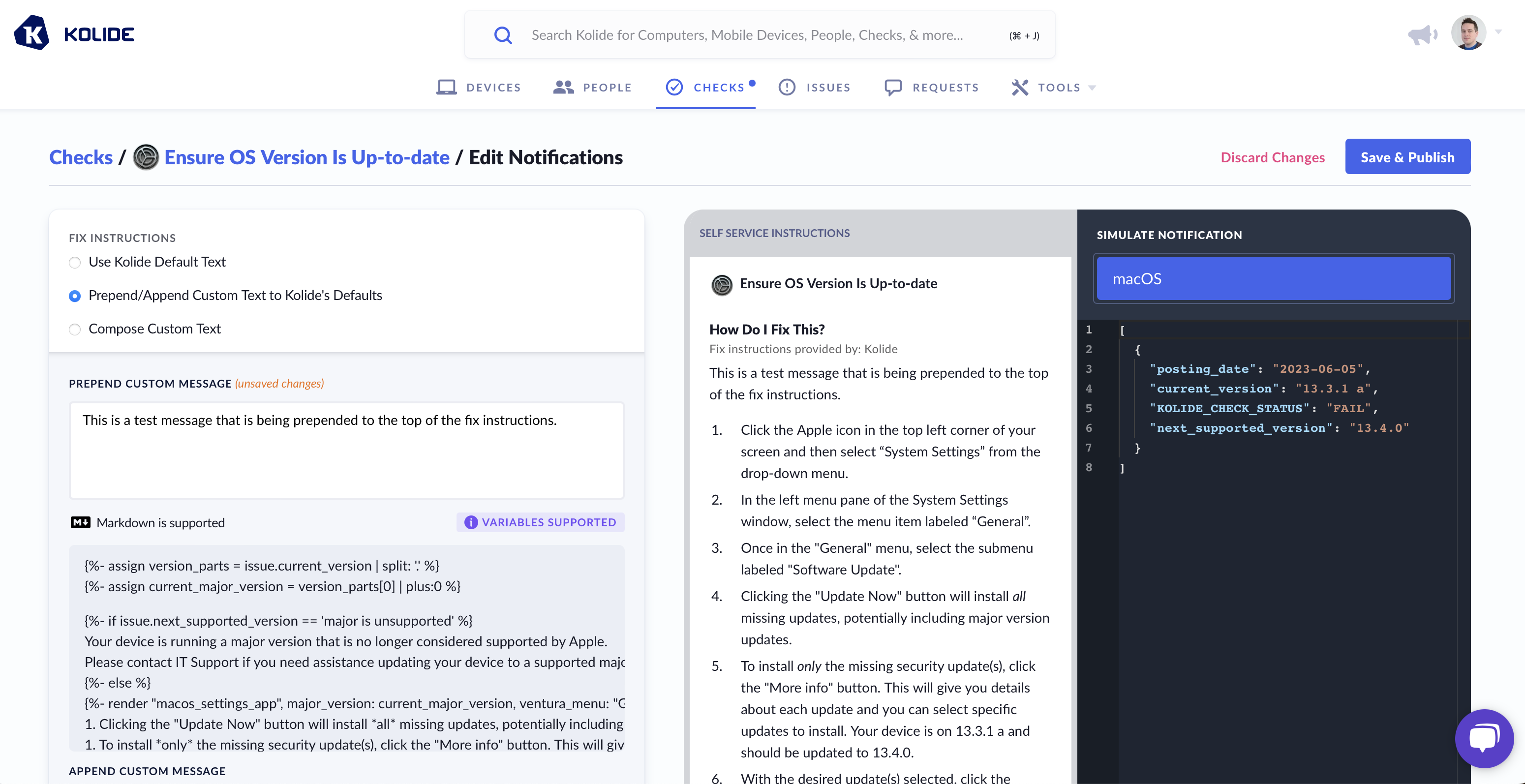Click the Checks breadcrumb link

[x=81, y=157]
